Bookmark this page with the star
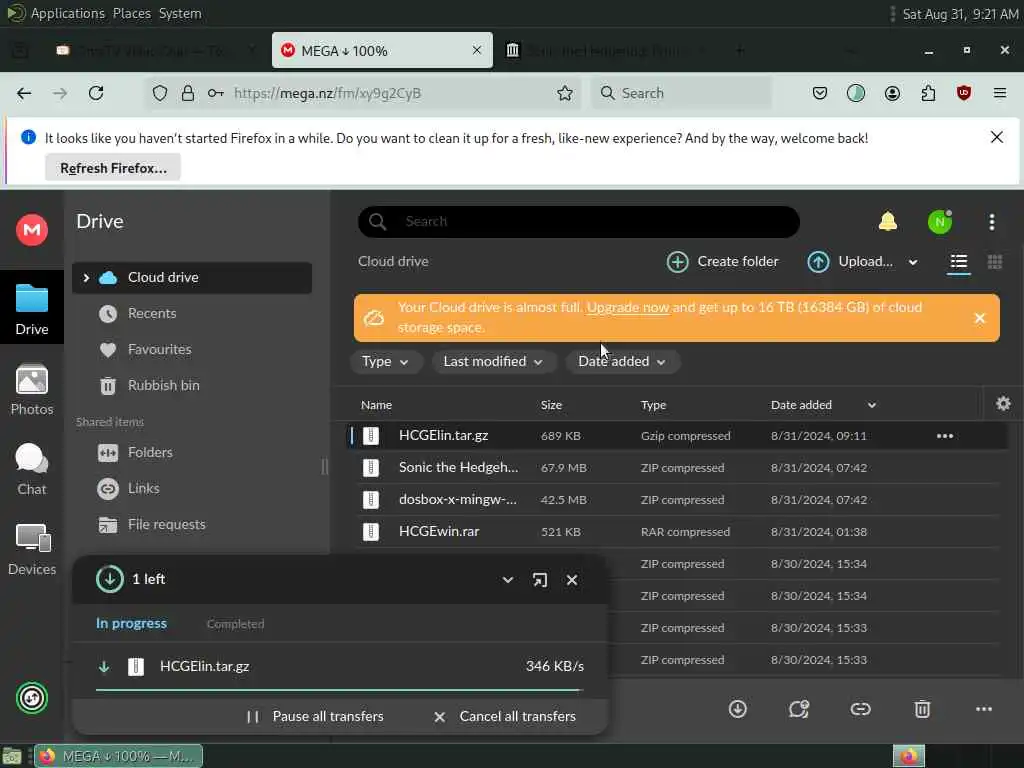 click(565, 93)
